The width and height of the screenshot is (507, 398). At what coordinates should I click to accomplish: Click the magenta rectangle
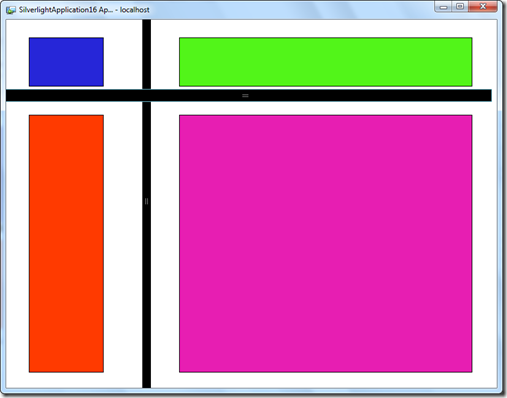pyautogui.click(x=326, y=244)
